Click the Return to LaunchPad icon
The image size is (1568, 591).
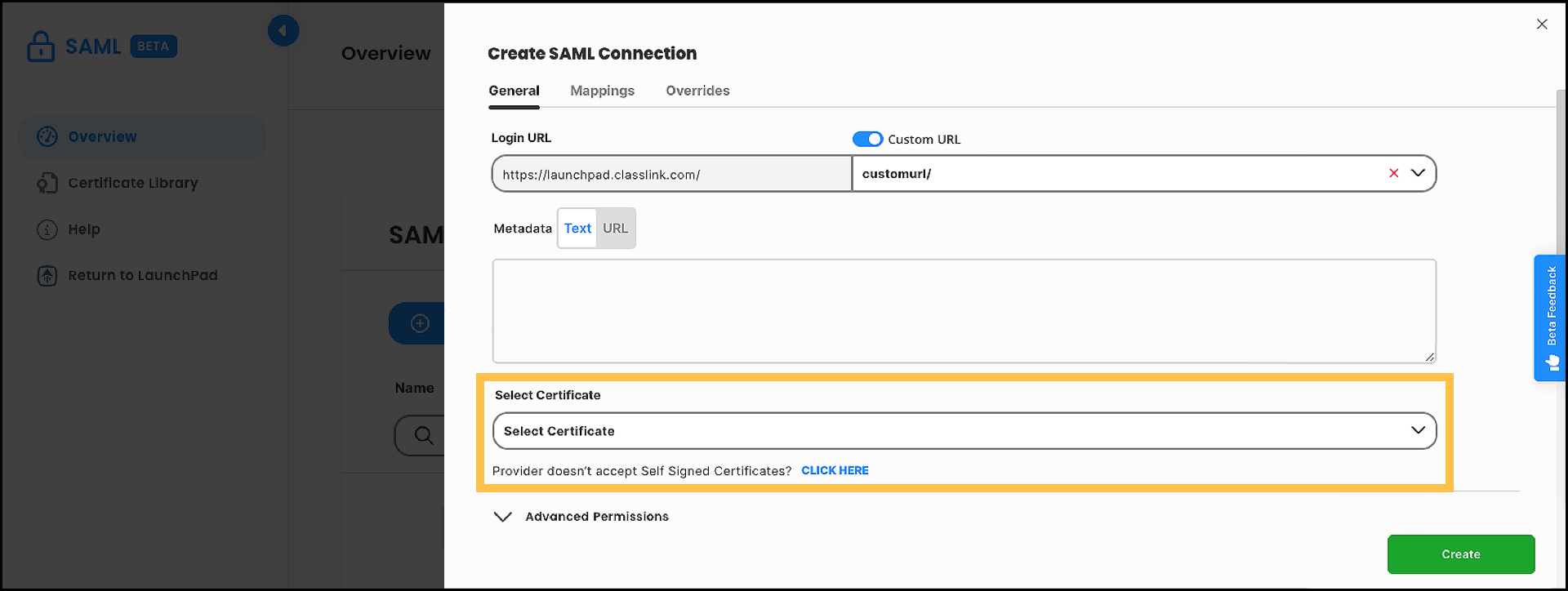[47, 276]
